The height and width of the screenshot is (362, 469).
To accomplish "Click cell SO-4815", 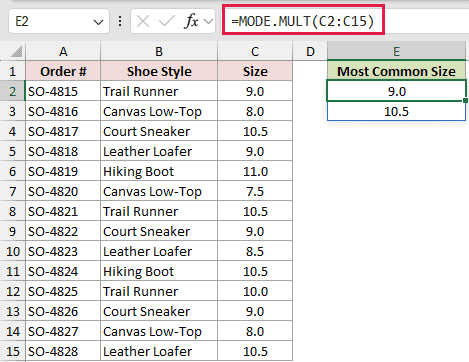I will click(63, 91).
